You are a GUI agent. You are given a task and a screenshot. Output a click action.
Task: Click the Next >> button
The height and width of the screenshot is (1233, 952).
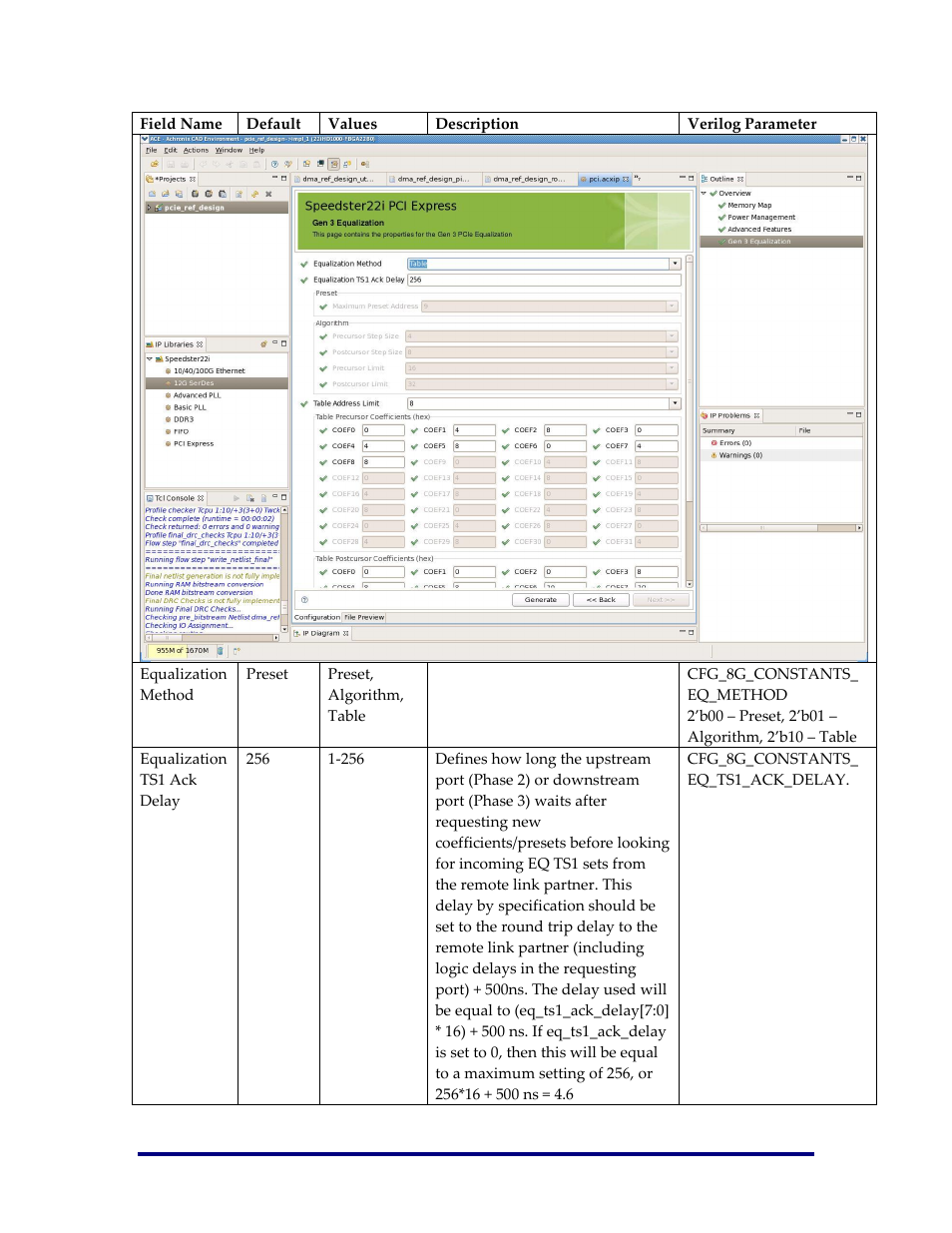pos(661,600)
